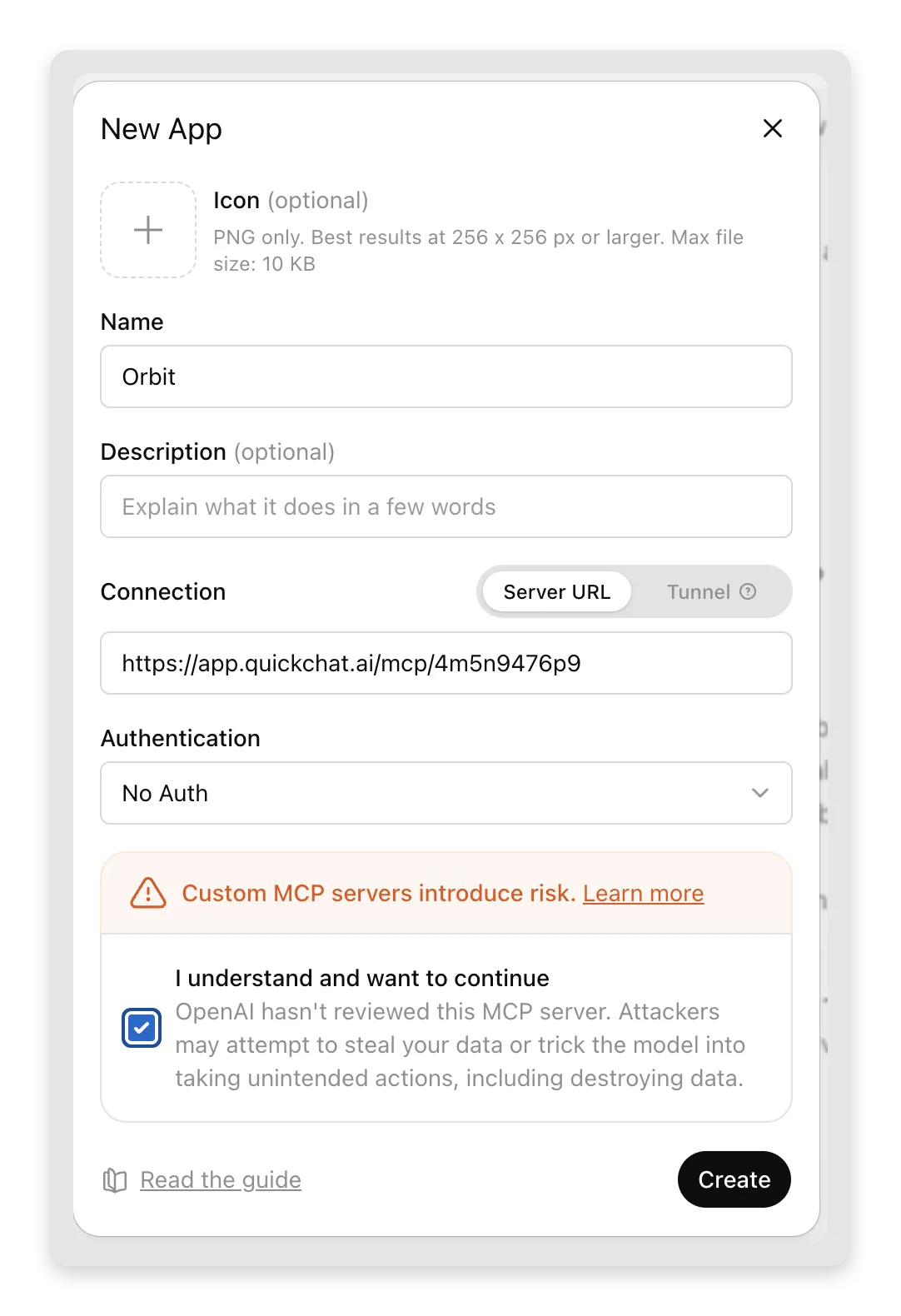Close the New App dialog
The height and width of the screenshot is (1316, 901).
(773, 128)
